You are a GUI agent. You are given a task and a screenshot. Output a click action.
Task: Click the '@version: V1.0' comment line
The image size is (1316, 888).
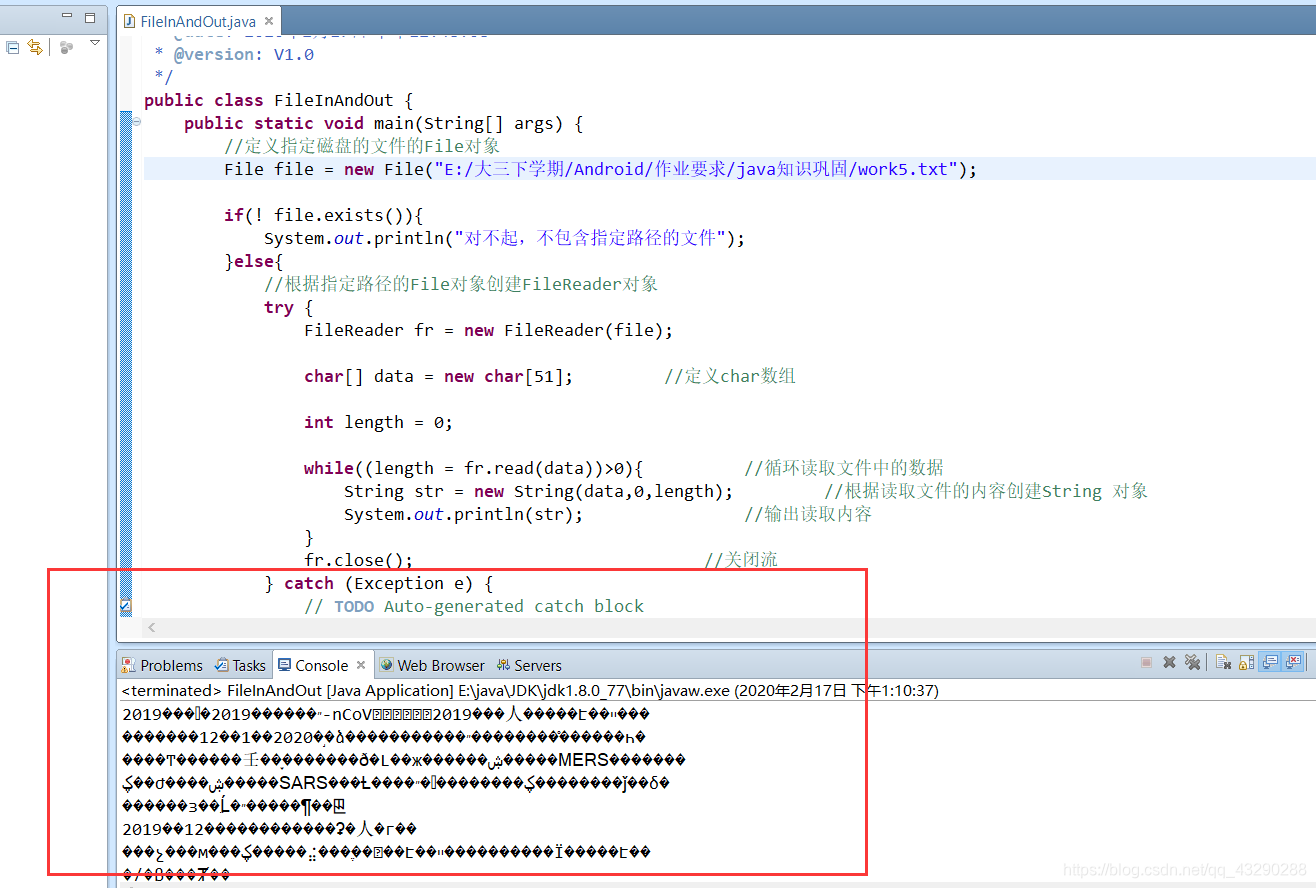pyautogui.click(x=234, y=54)
